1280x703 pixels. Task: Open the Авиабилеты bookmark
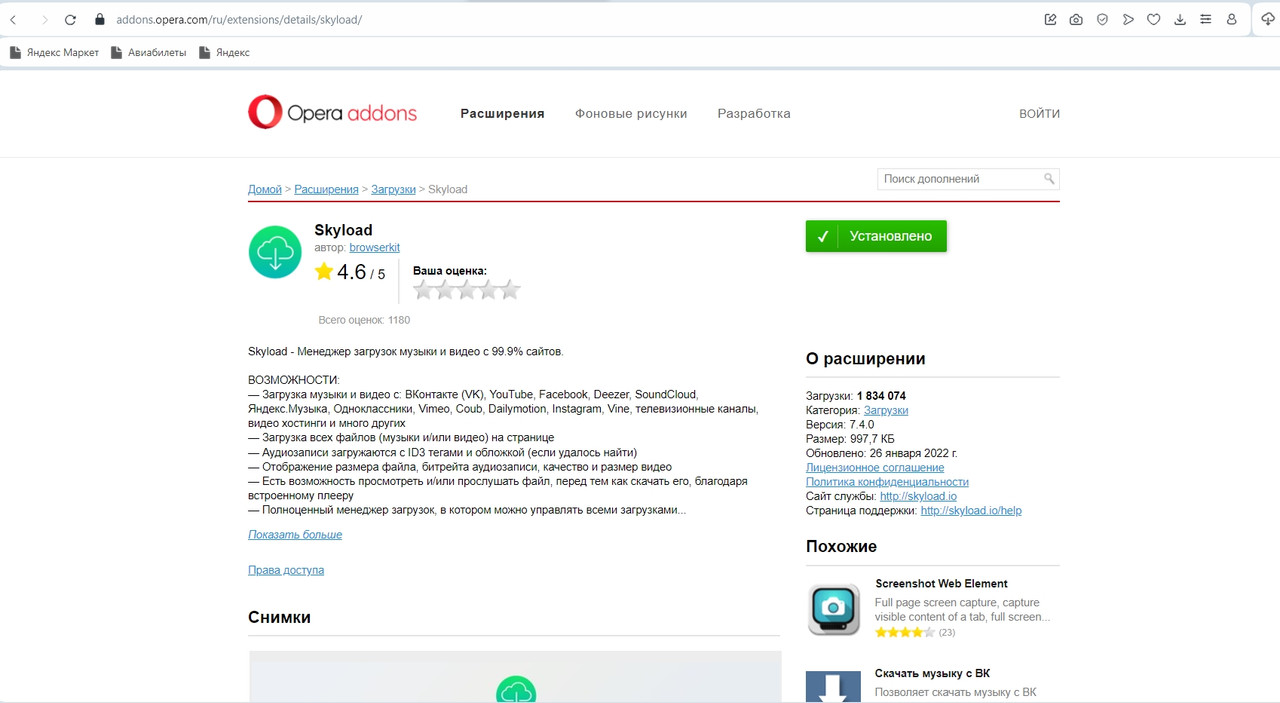(148, 53)
